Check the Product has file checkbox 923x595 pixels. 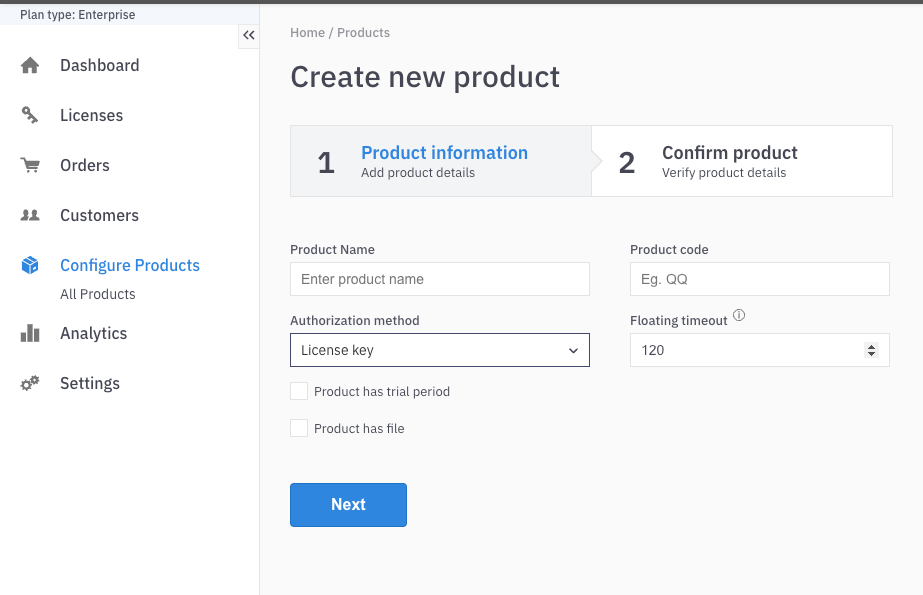[299, 428]
